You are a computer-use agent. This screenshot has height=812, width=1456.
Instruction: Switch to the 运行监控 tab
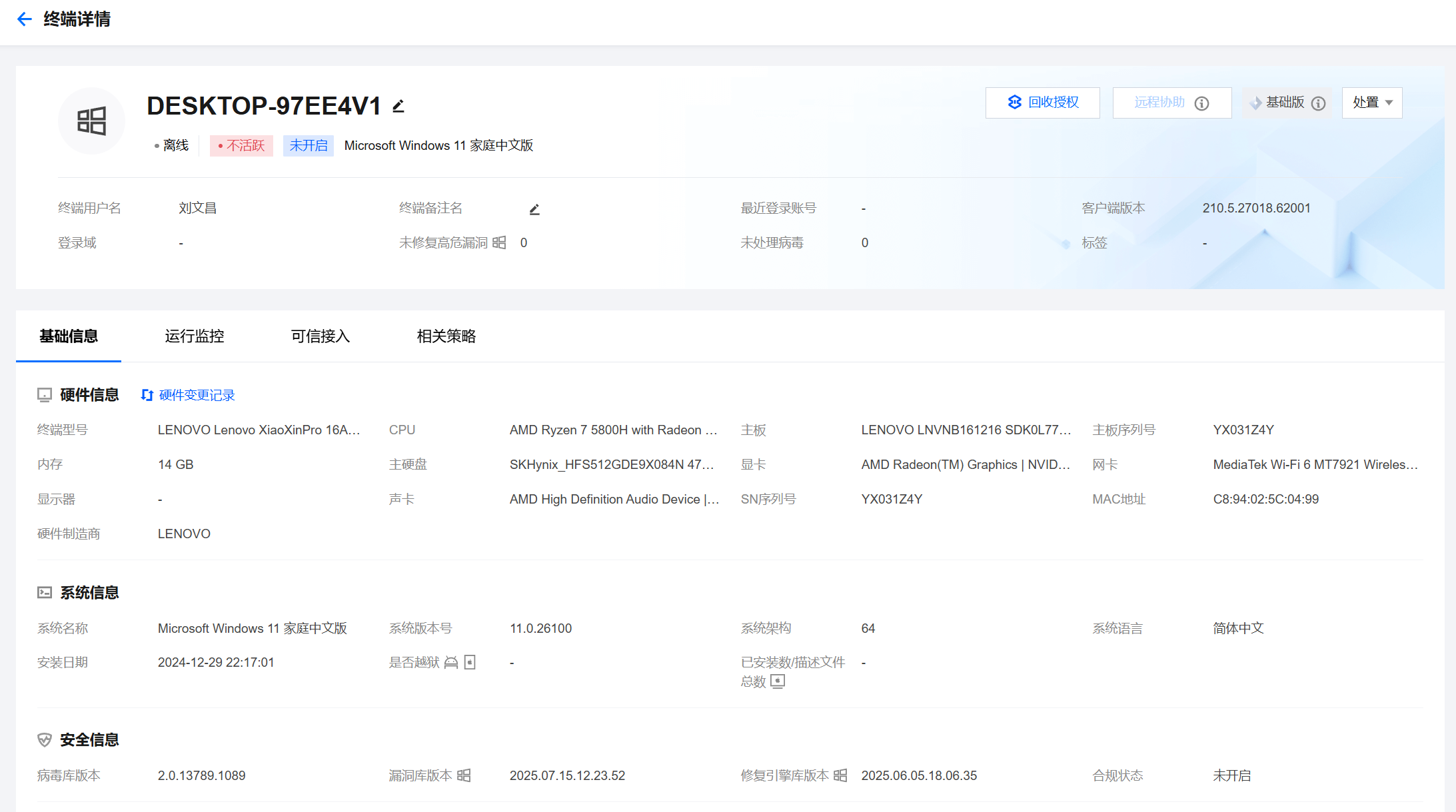click(194, 336)
